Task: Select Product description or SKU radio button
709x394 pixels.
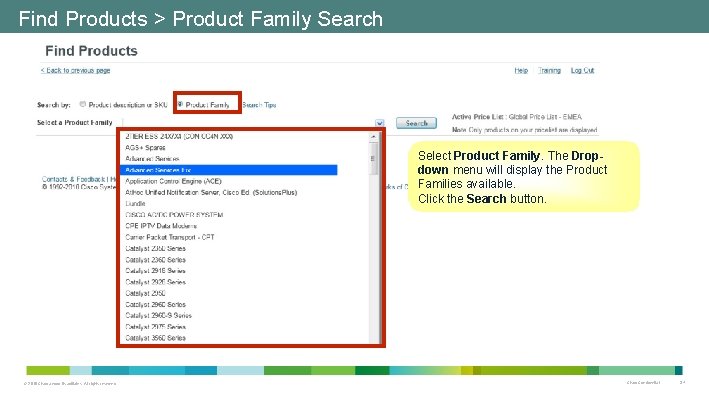Action: point(83,104)
